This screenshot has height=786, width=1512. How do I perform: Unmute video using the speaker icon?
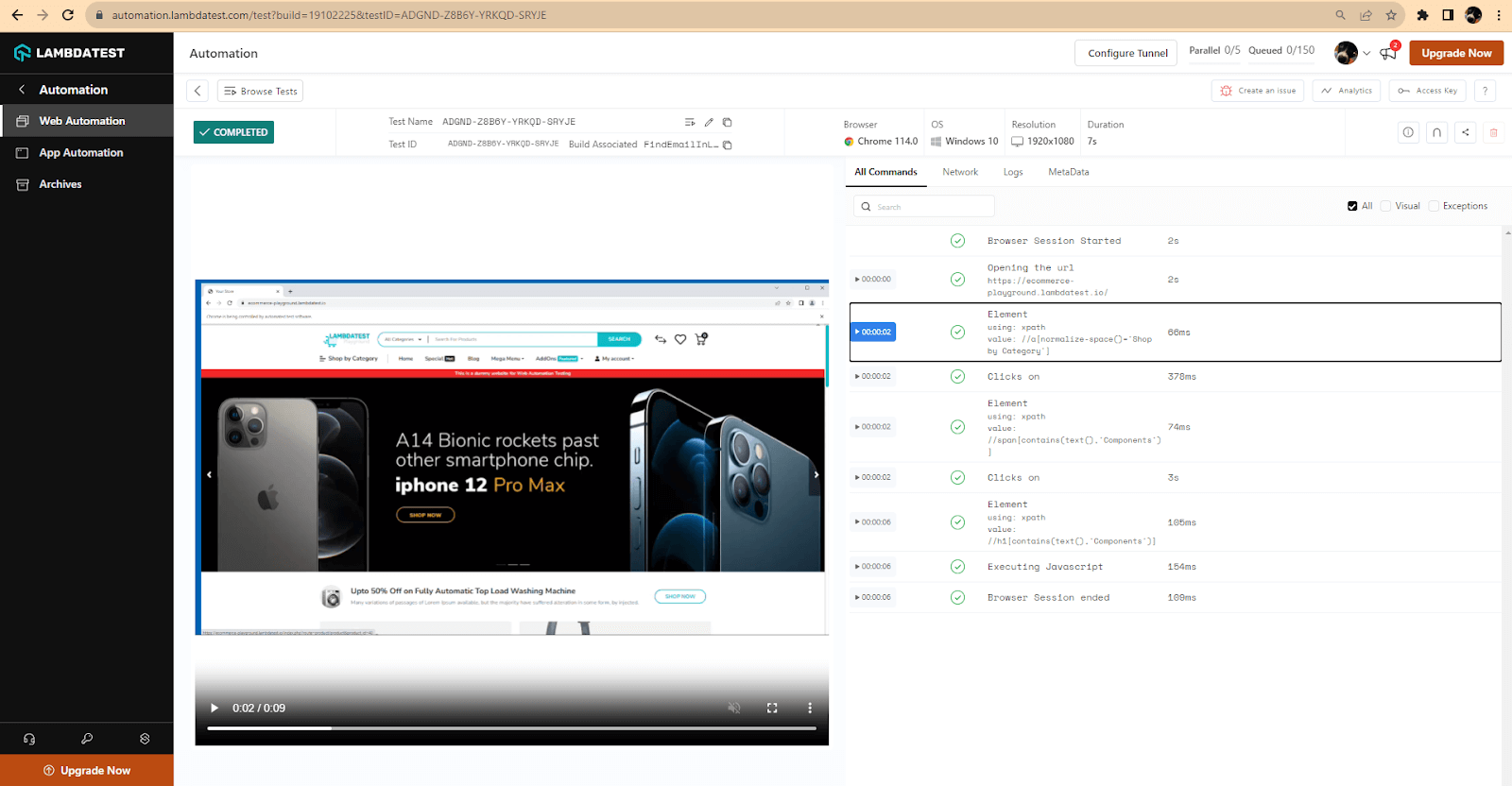pyautogui.click(x=734, y=708)
